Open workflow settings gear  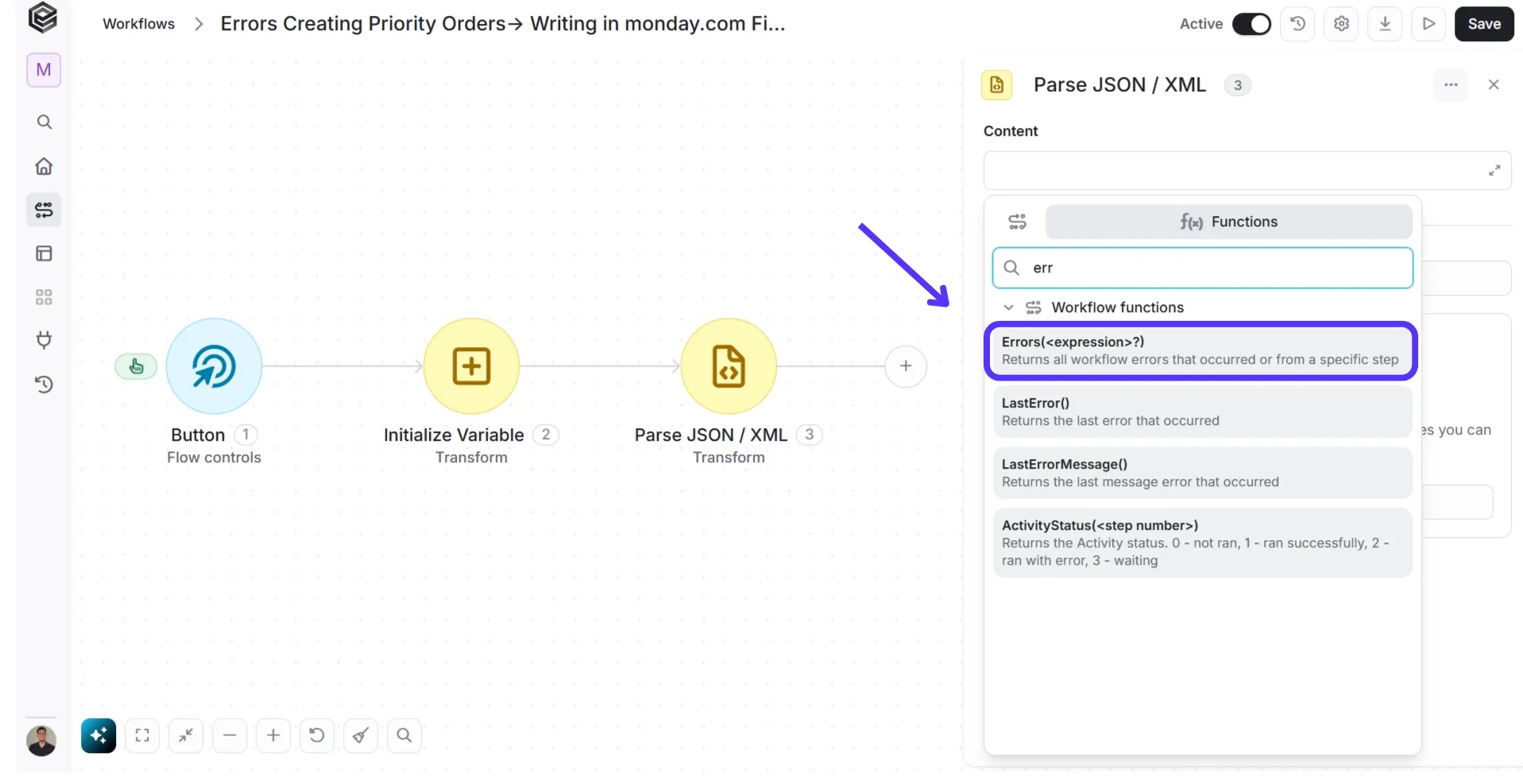[1342, 24]
